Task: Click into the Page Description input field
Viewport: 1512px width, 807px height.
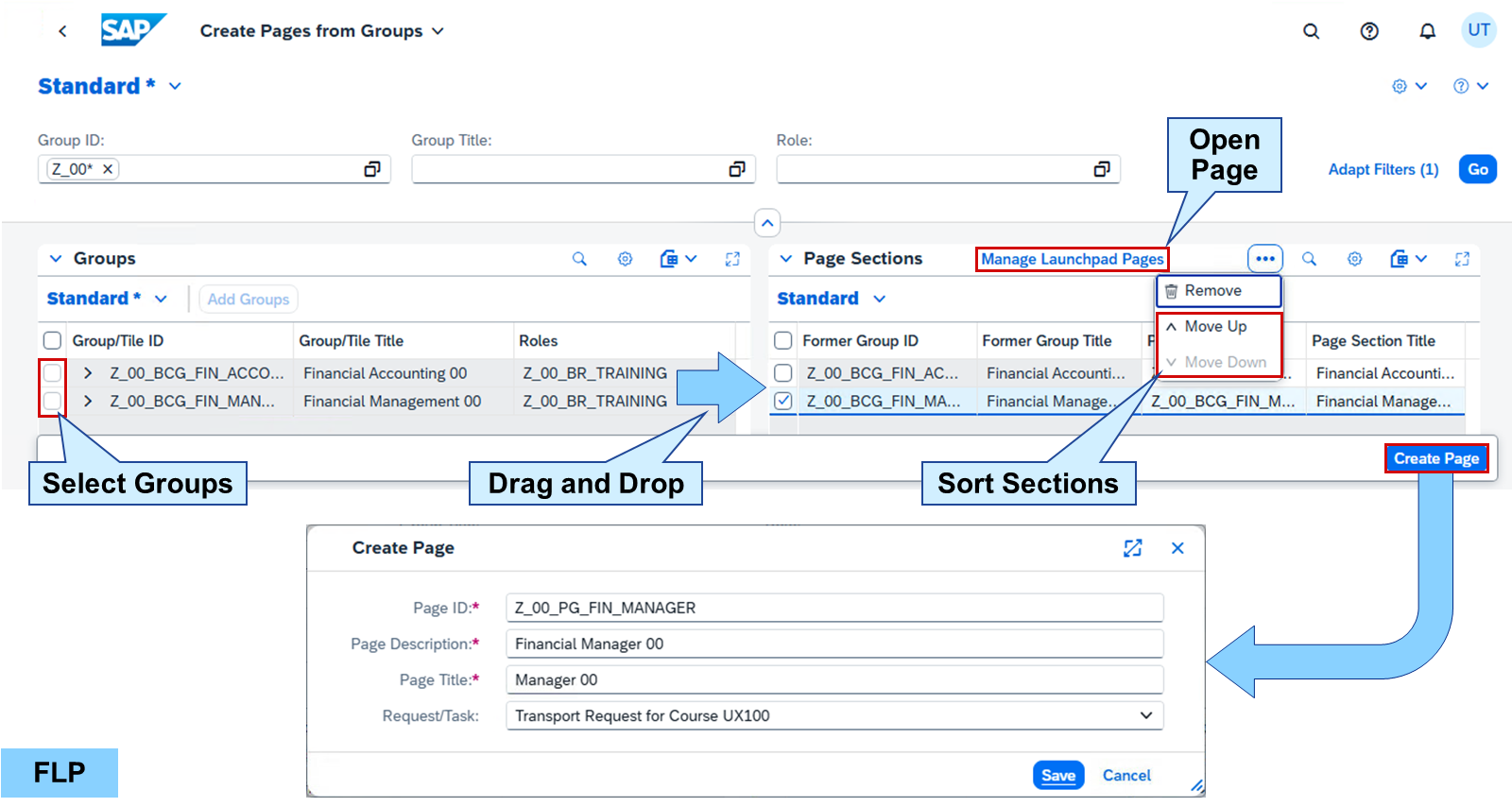Action: 834,644
